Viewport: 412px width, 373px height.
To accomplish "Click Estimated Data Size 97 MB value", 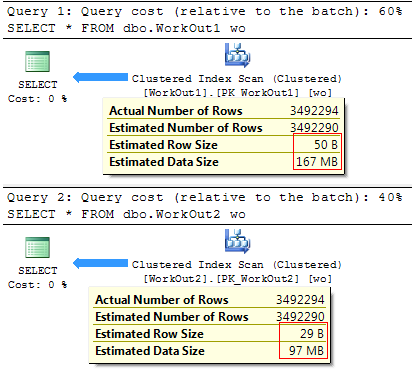I will point(306,351).
